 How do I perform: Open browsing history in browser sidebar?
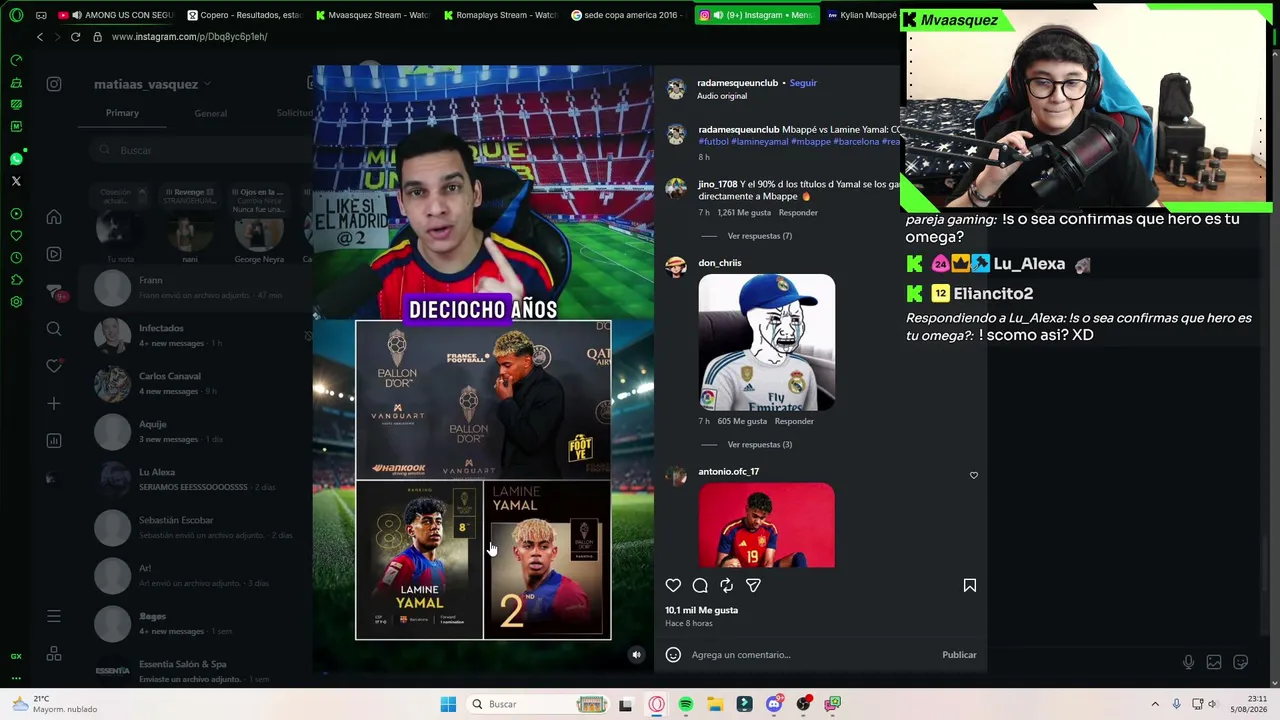click(16, 258)
